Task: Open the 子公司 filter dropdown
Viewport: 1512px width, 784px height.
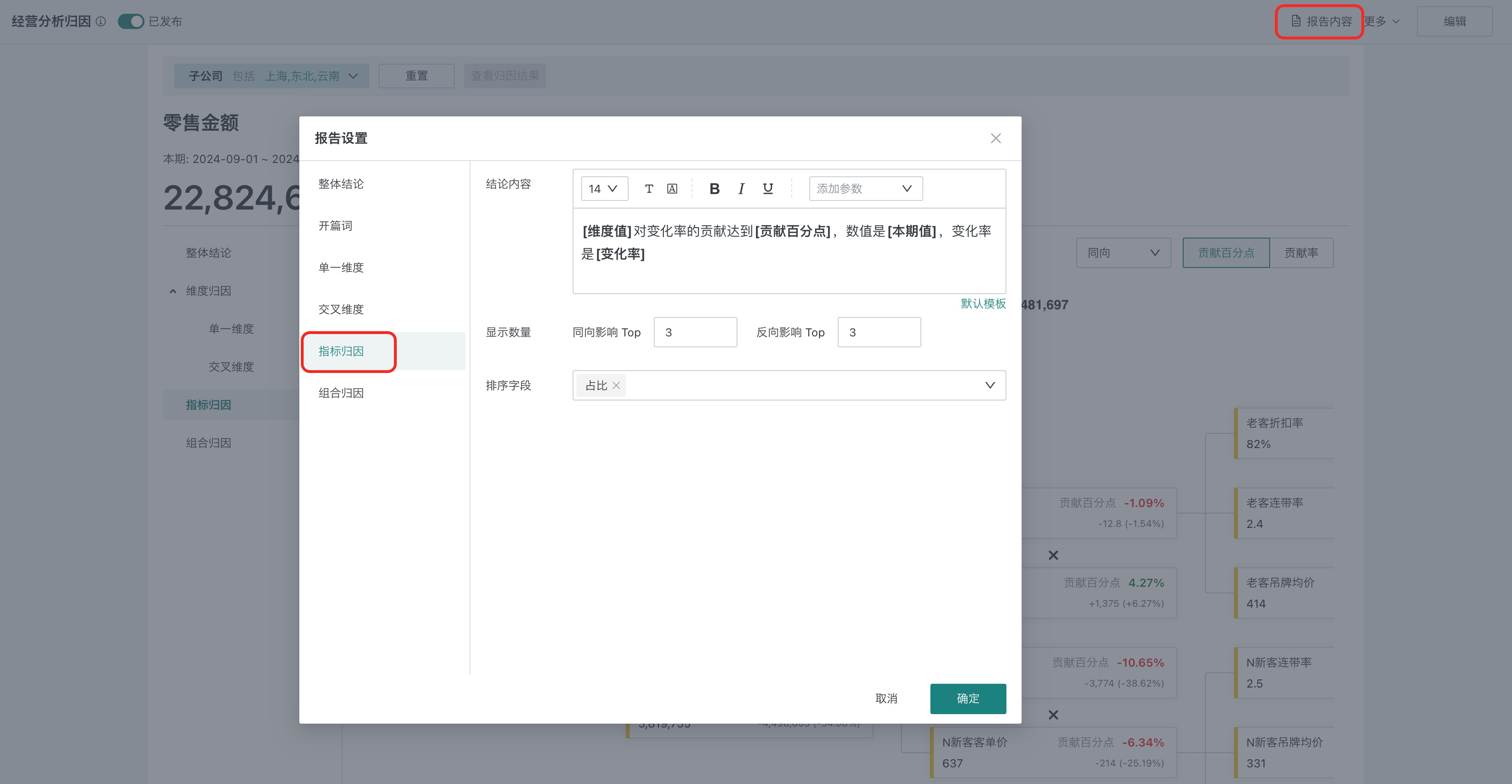Action: 272,76
